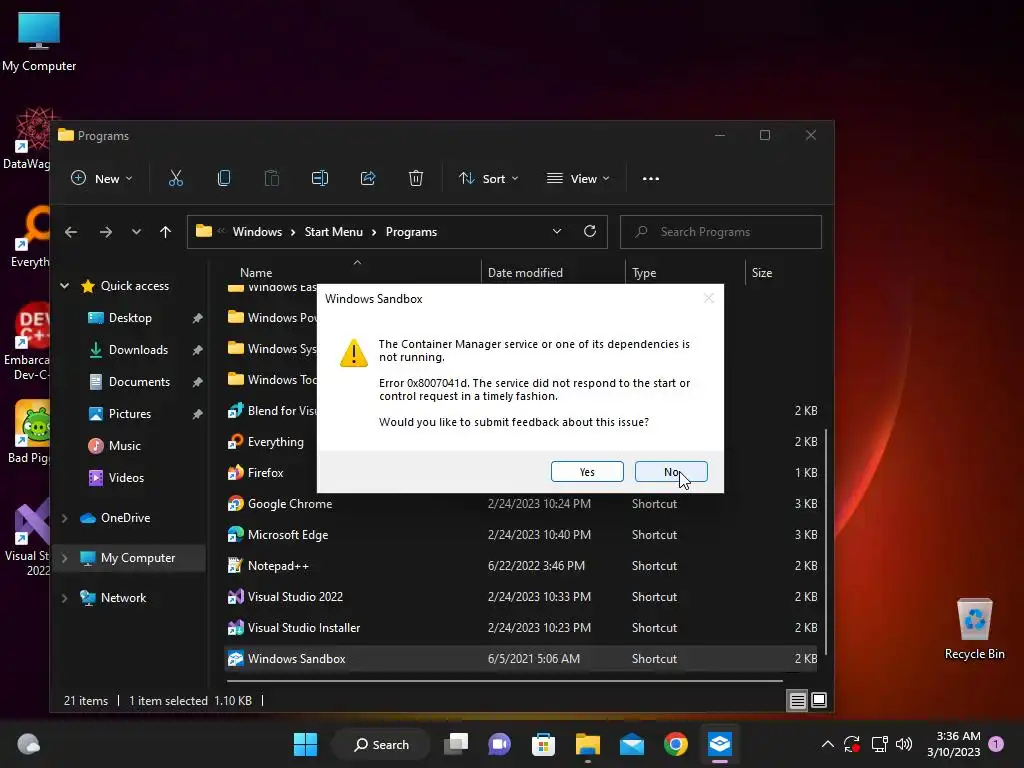The image size is (1024, 768).
Task: Click the Windows Sandbox taskbar icon
Action: pos(720,744)
